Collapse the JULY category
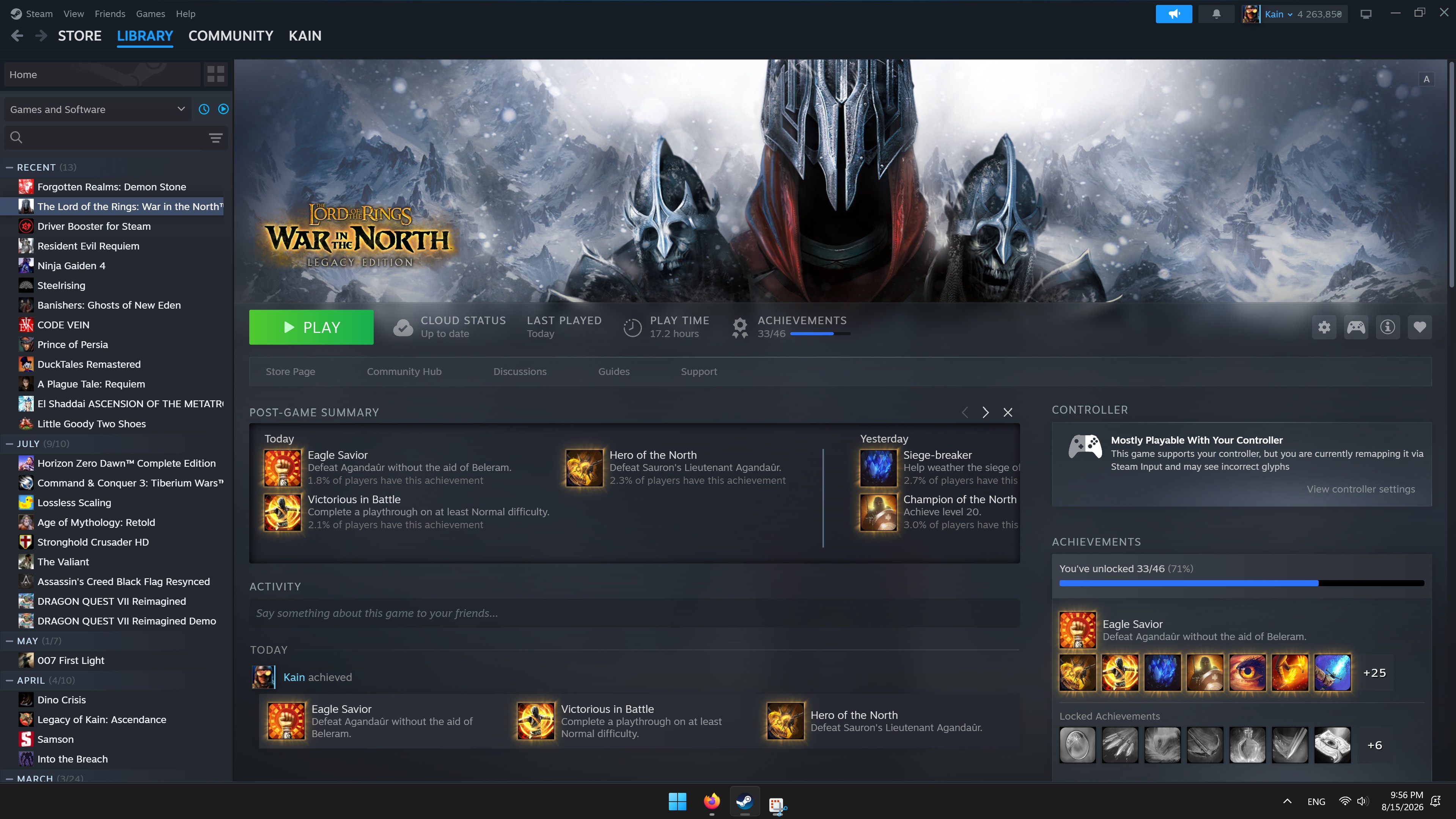Screen dimensions: 1456x819 pos(9,444)
